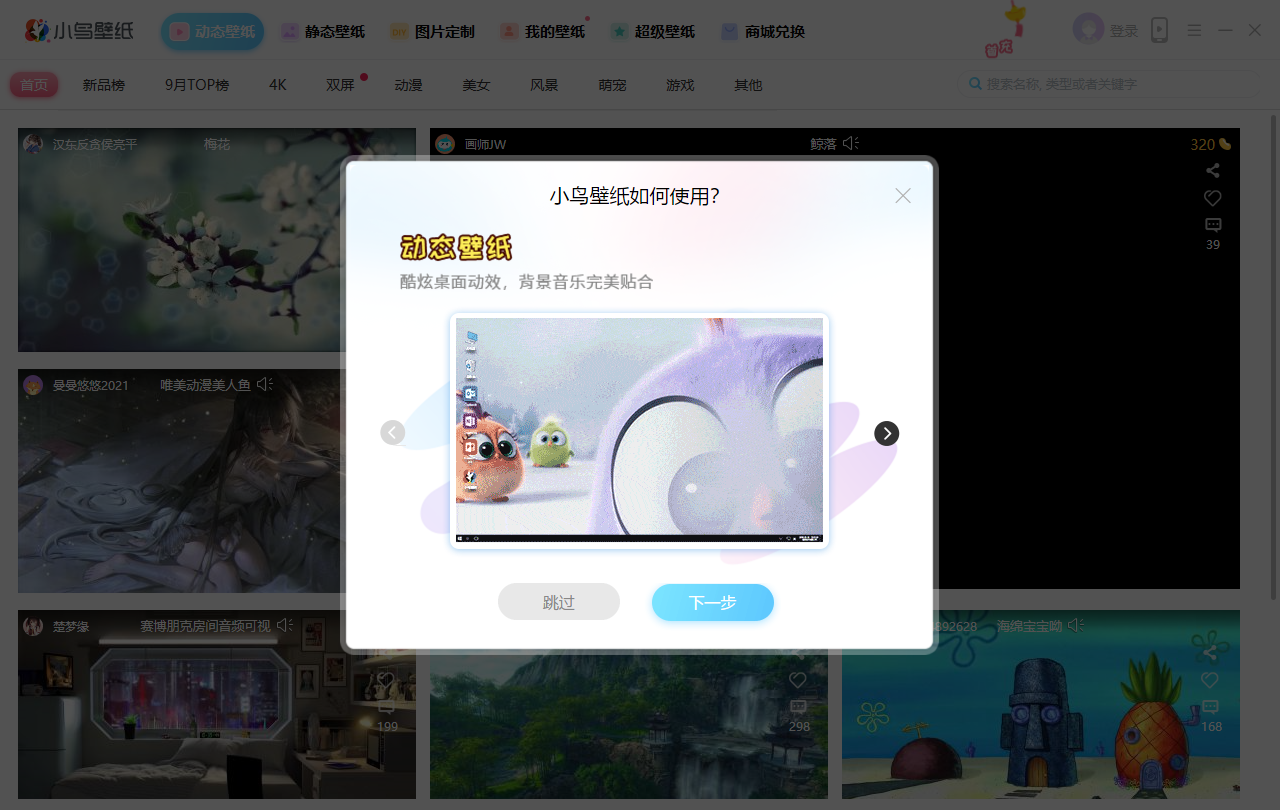
Task: Like the wallpaper above 298 comments
Action: coord(798,680)
